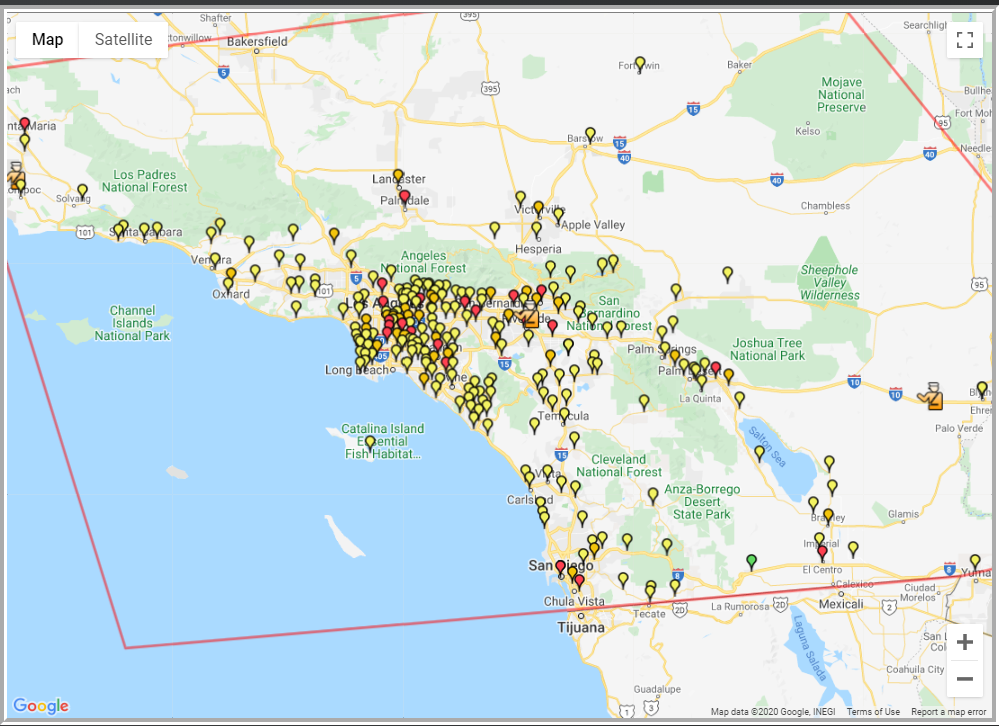Select the yellow marker near Solvang
The height and width of the screenshot is (726, 999).
click(82, 192)
